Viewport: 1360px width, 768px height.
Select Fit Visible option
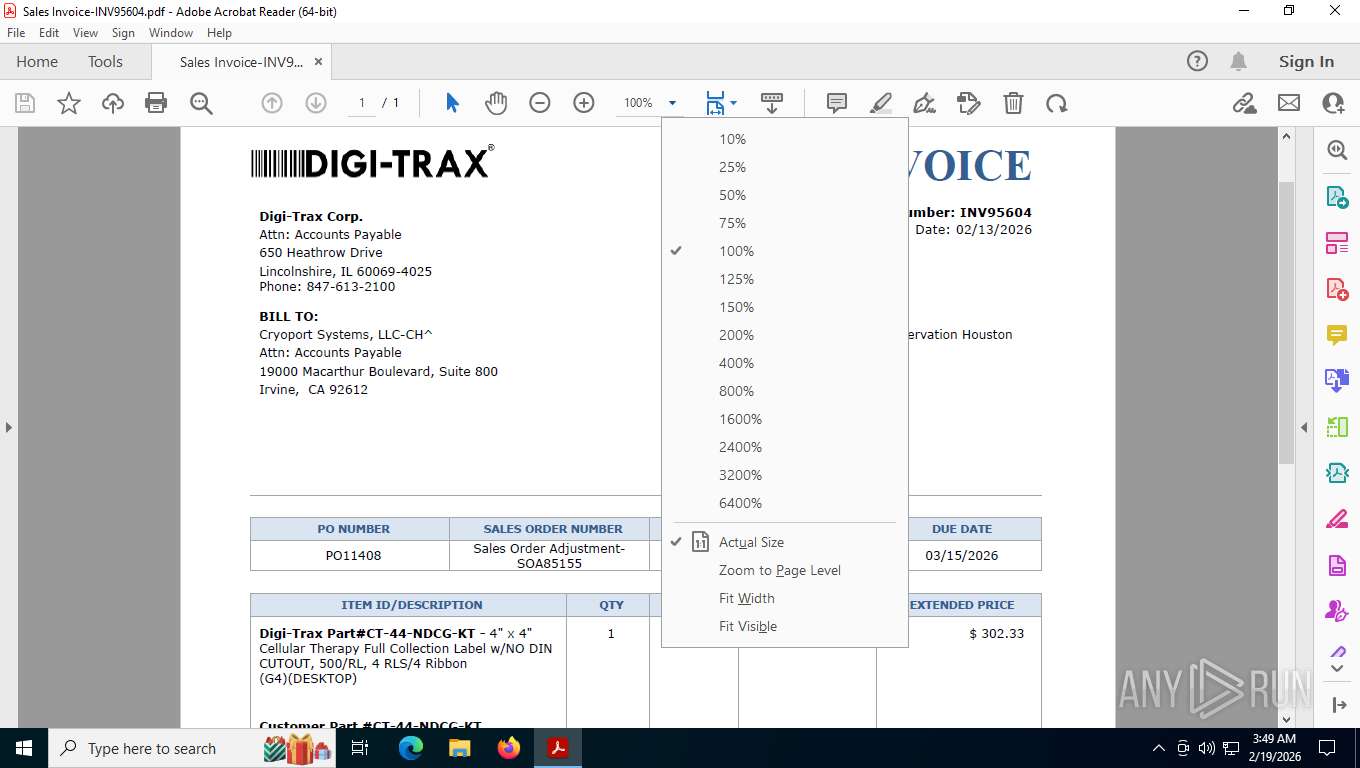785,626
